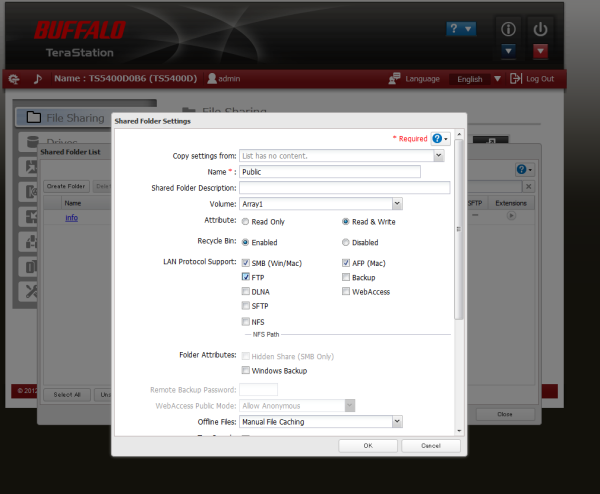Select the Read Only attribute
600x494 pixels.
pyautogui.click(x=245, y=221)
